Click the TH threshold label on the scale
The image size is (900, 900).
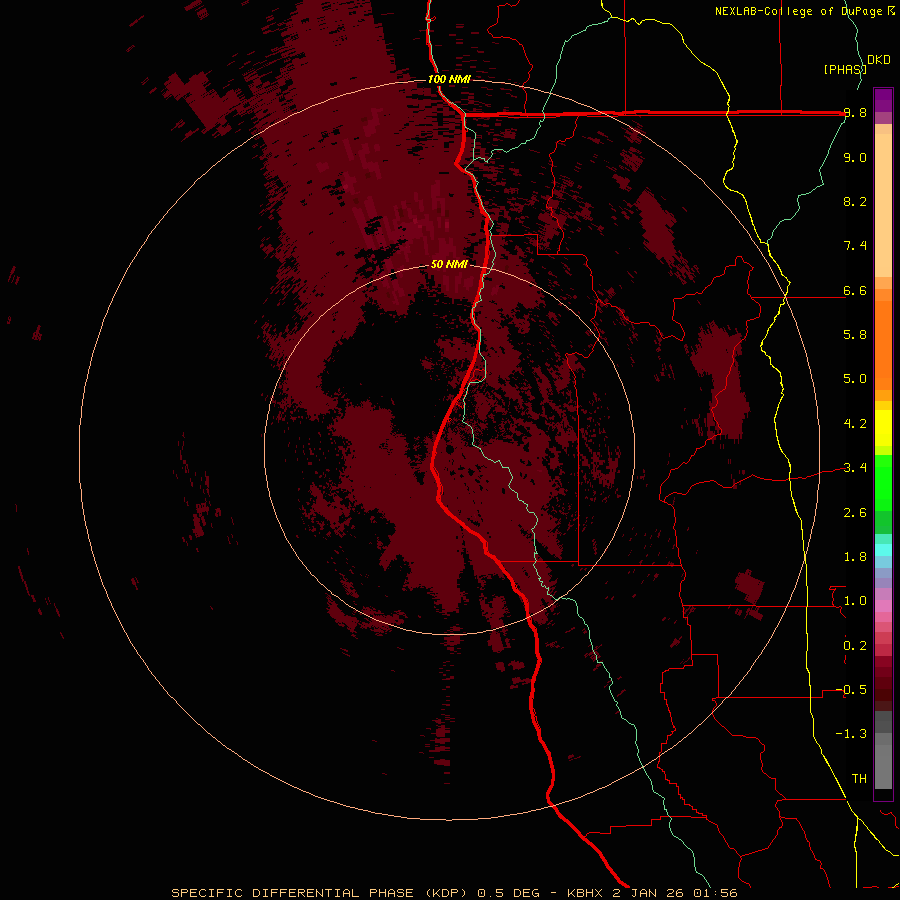(x=859, y=779)
